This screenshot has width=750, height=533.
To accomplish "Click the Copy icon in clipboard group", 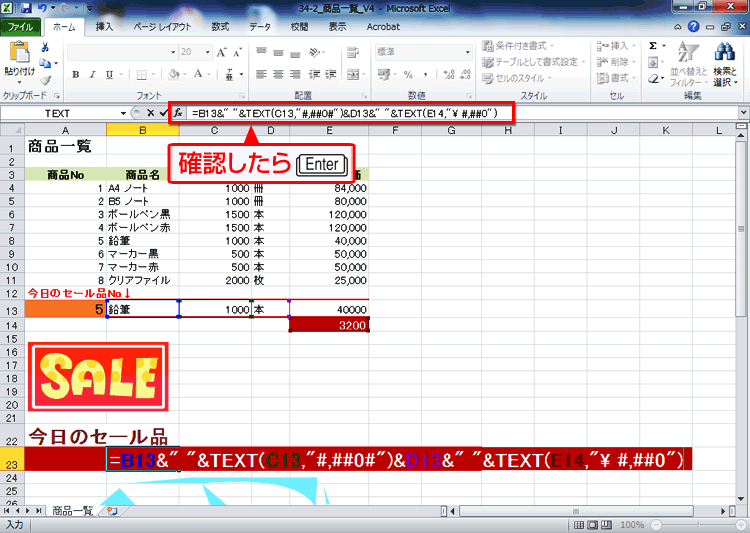I will point(45,63).
